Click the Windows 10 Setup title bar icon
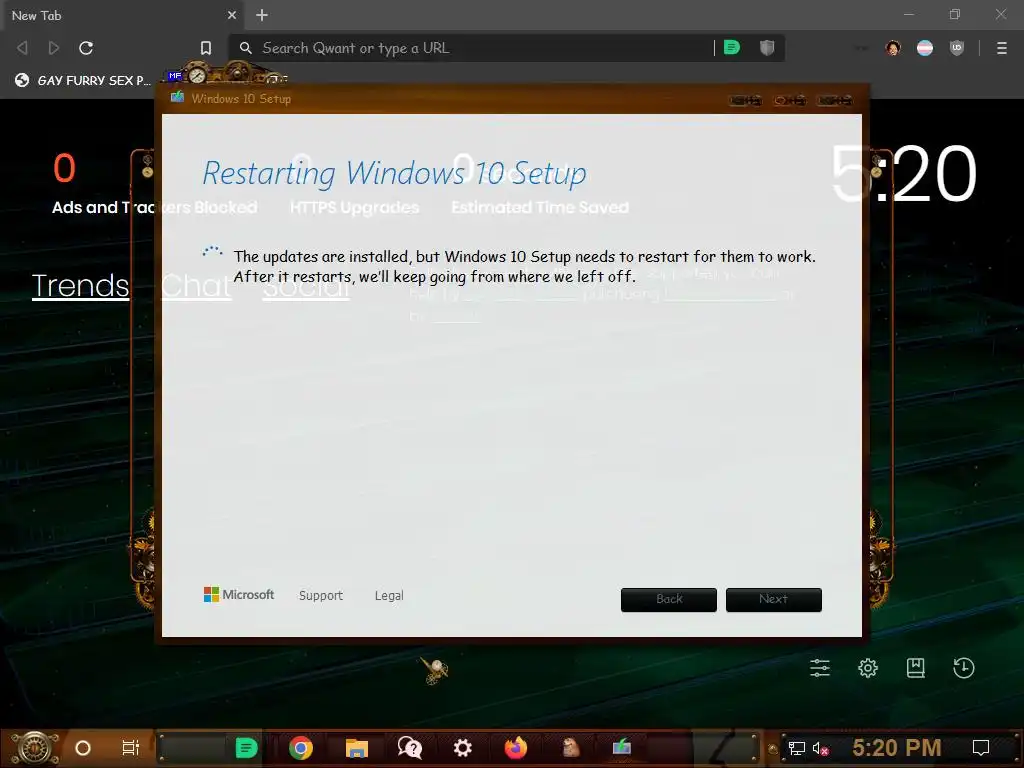The image size is (1024, 768). [177, 98]
